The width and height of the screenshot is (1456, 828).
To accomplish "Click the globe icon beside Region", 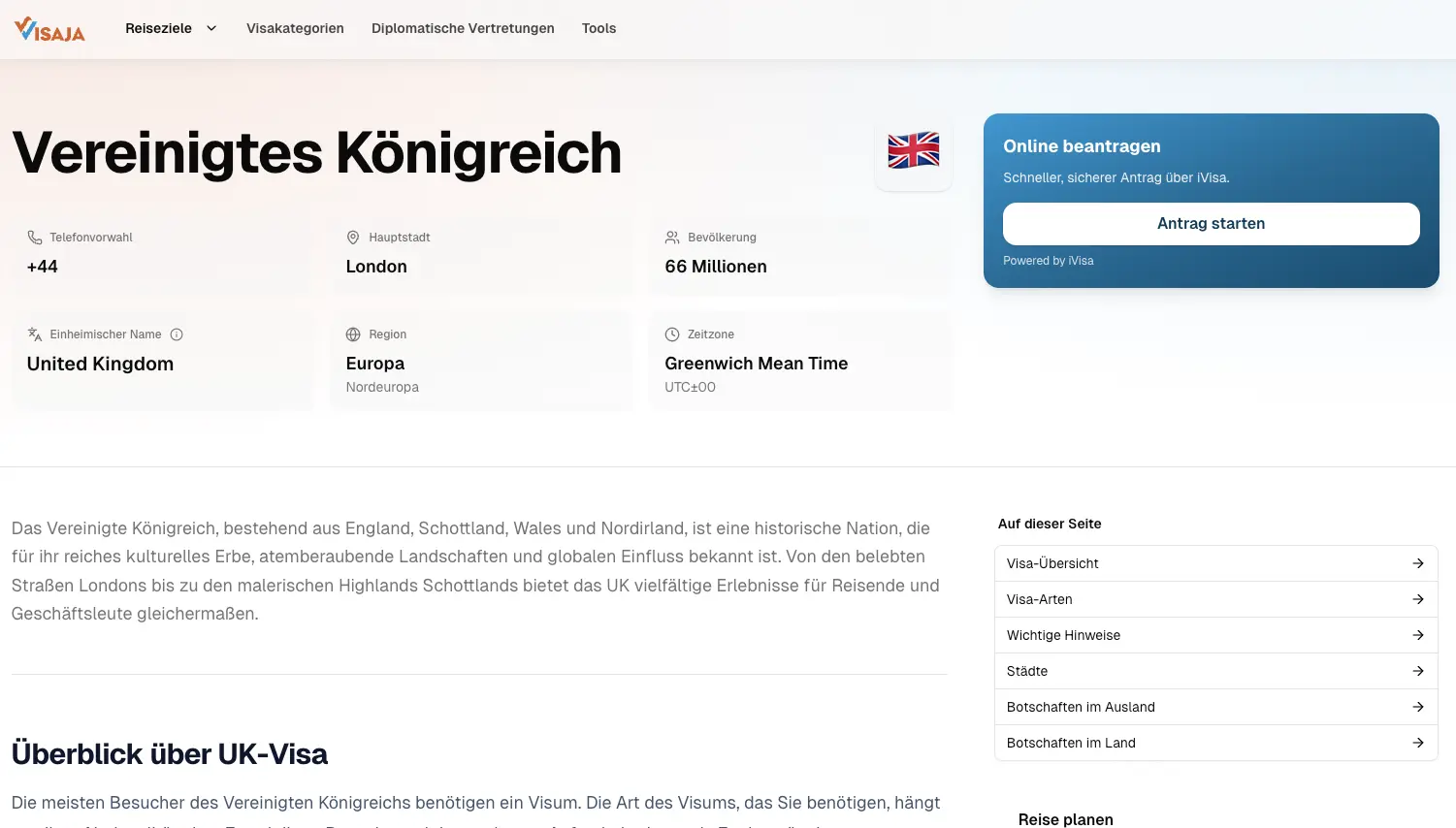I will [x=352, y=334].
